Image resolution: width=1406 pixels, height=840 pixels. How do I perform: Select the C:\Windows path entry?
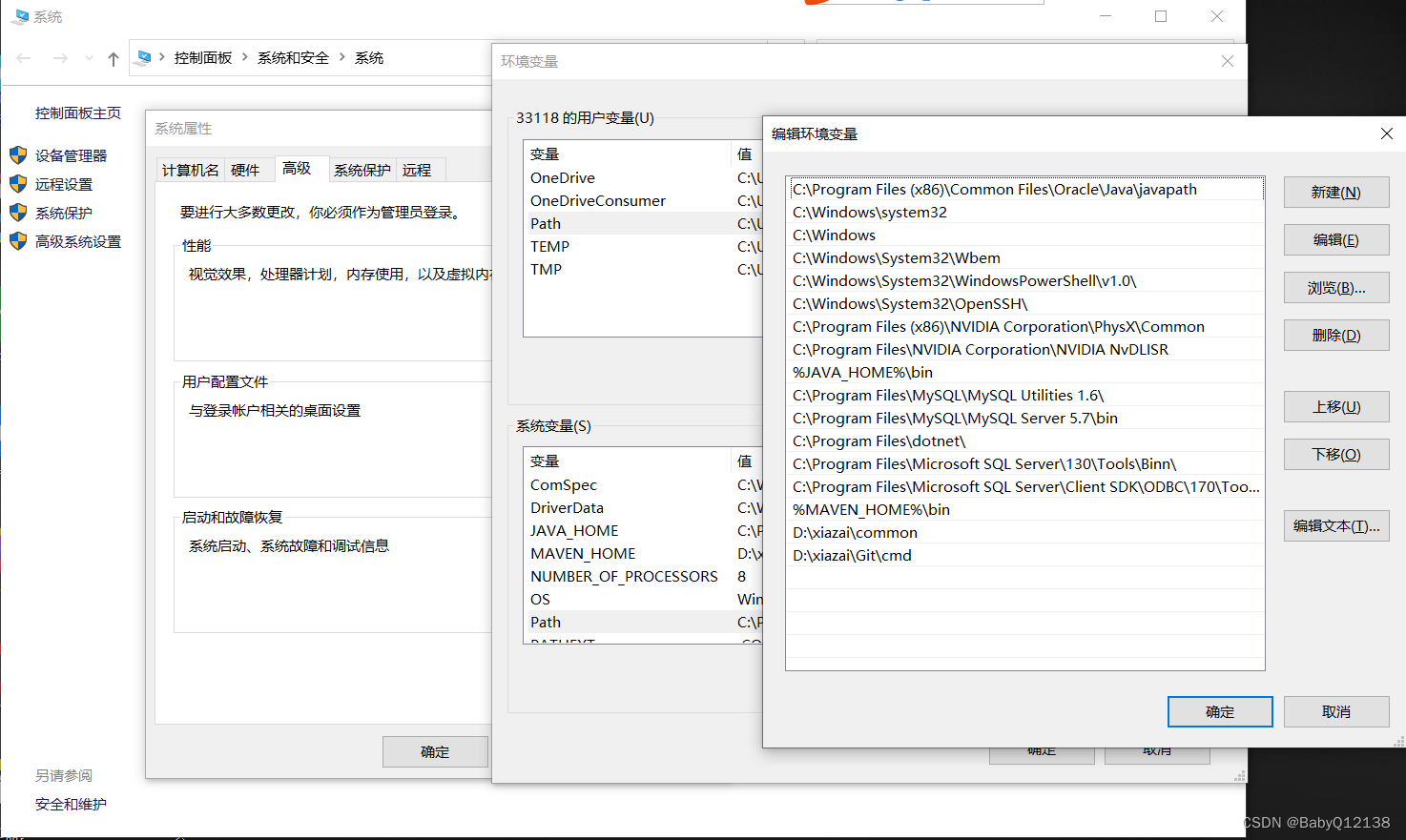[x=1025, y=235]
